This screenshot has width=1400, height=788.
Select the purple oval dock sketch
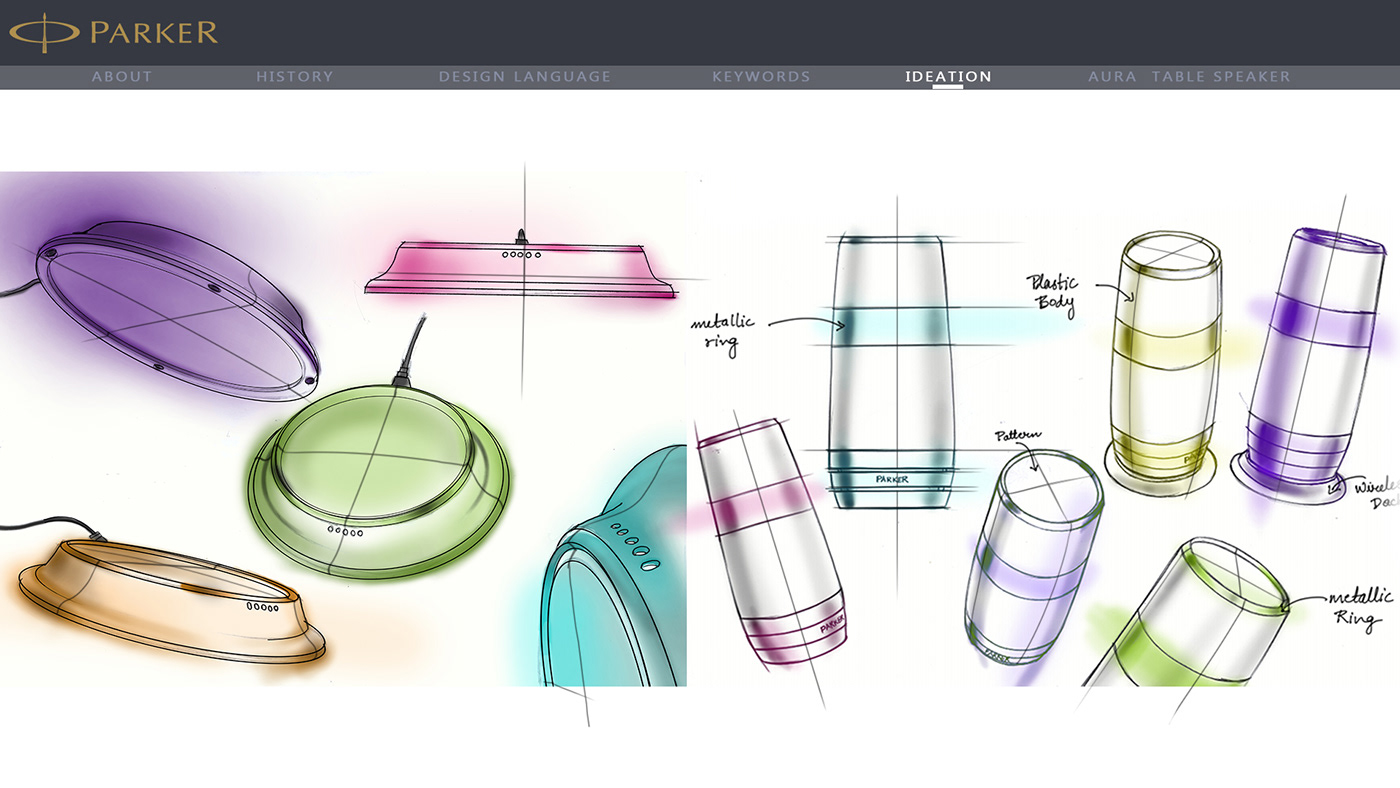pyautogui.click(x=177, y=310)
